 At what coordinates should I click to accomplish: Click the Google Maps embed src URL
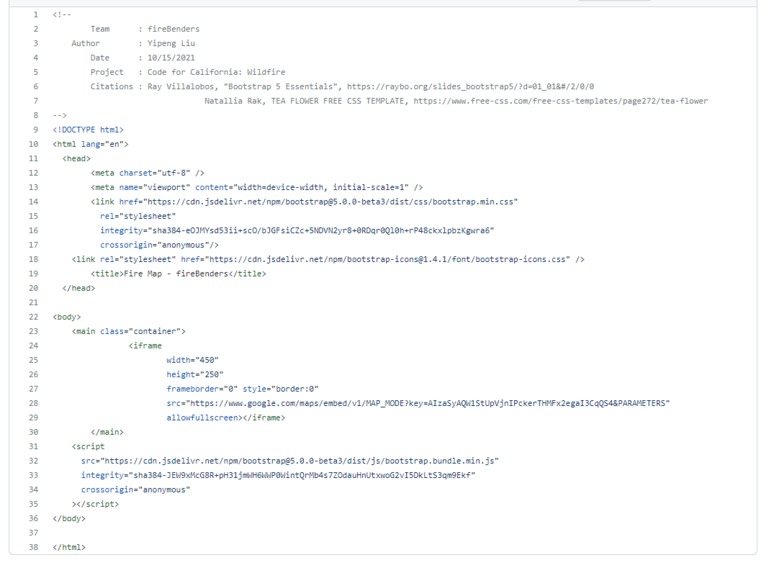tap(427, 403)
